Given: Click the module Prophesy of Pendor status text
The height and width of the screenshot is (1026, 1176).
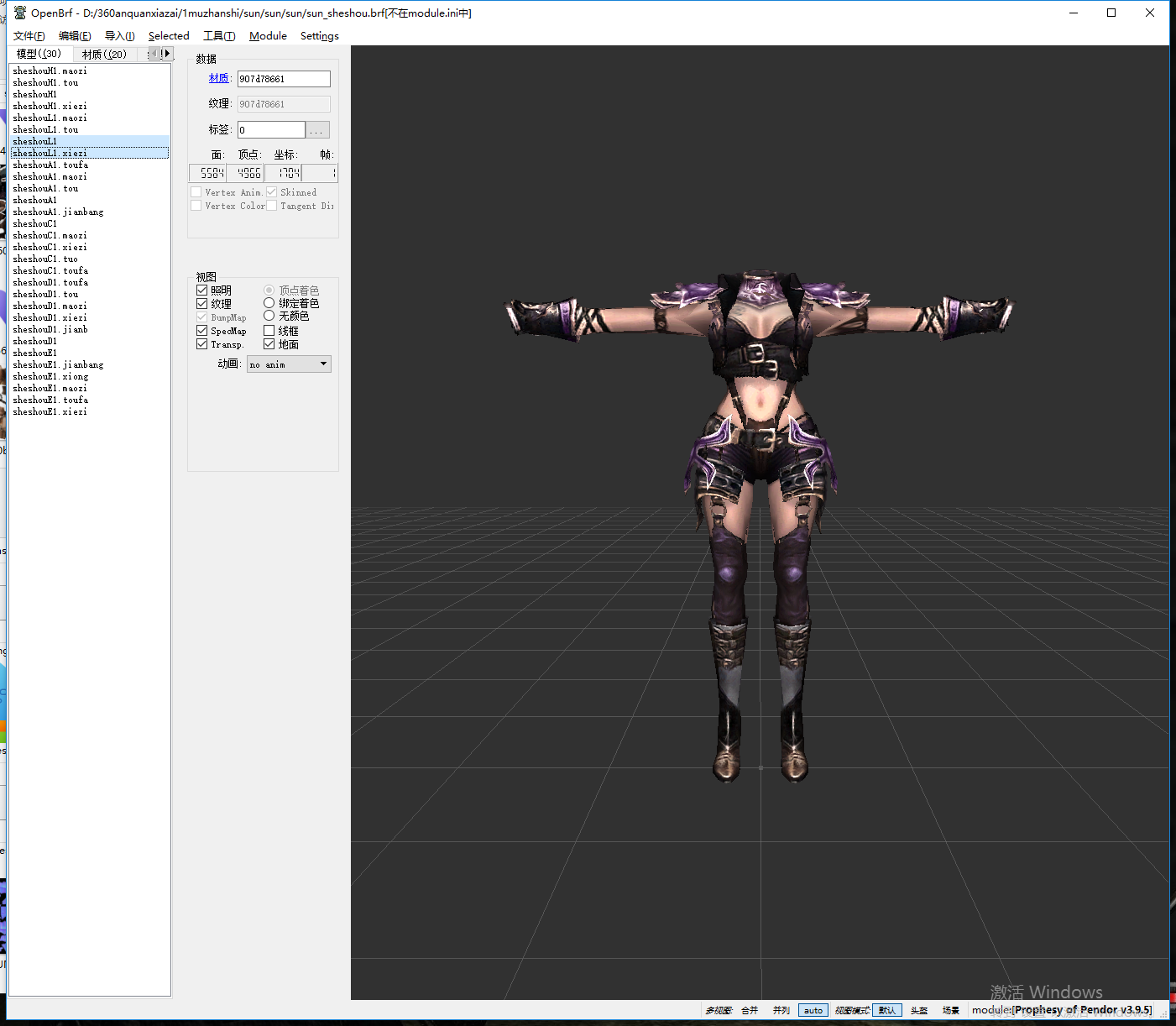Looking at the screenshot, I should tap(1062, 1010).
